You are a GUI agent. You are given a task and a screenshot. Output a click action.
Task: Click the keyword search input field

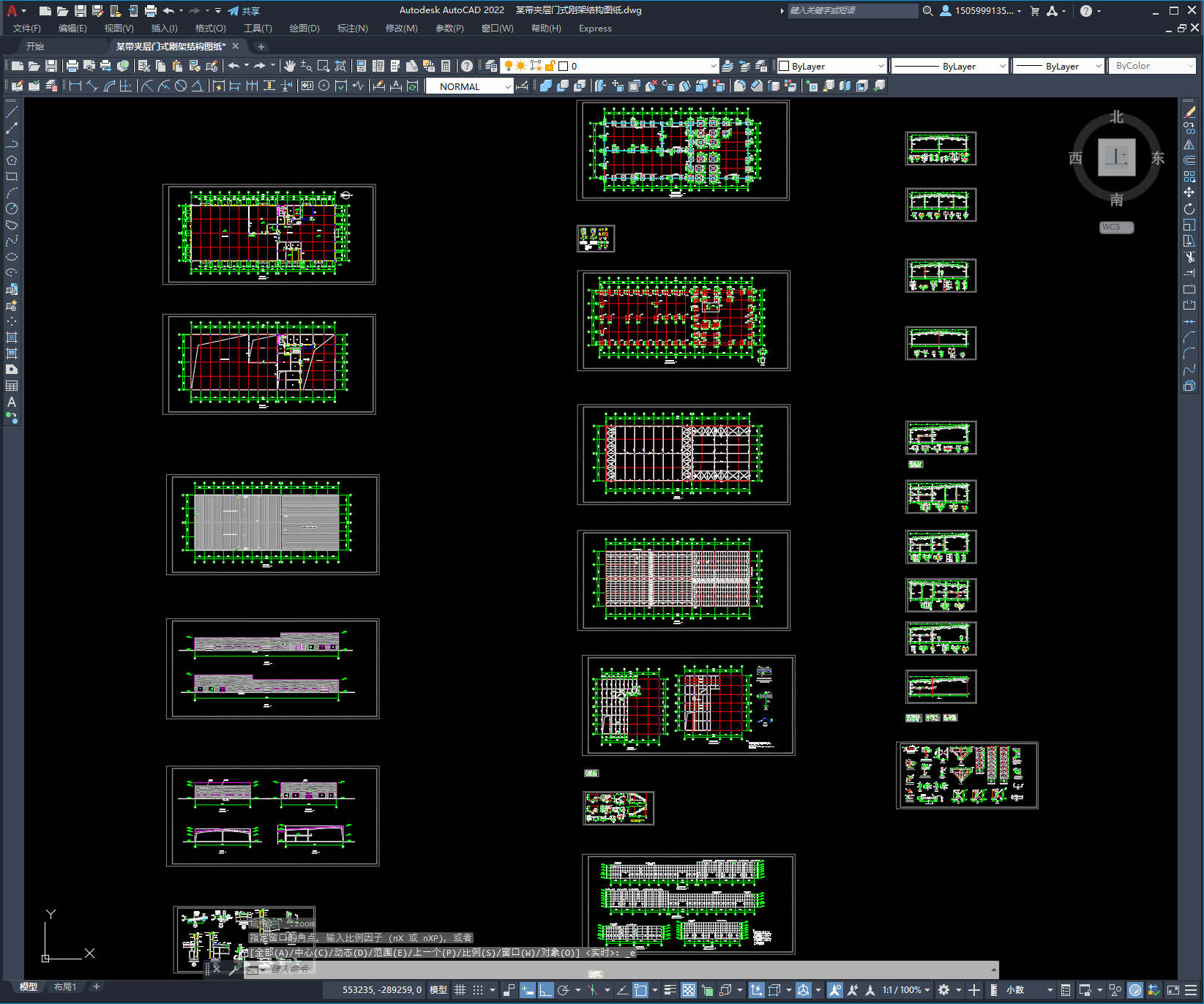(852, 11)
